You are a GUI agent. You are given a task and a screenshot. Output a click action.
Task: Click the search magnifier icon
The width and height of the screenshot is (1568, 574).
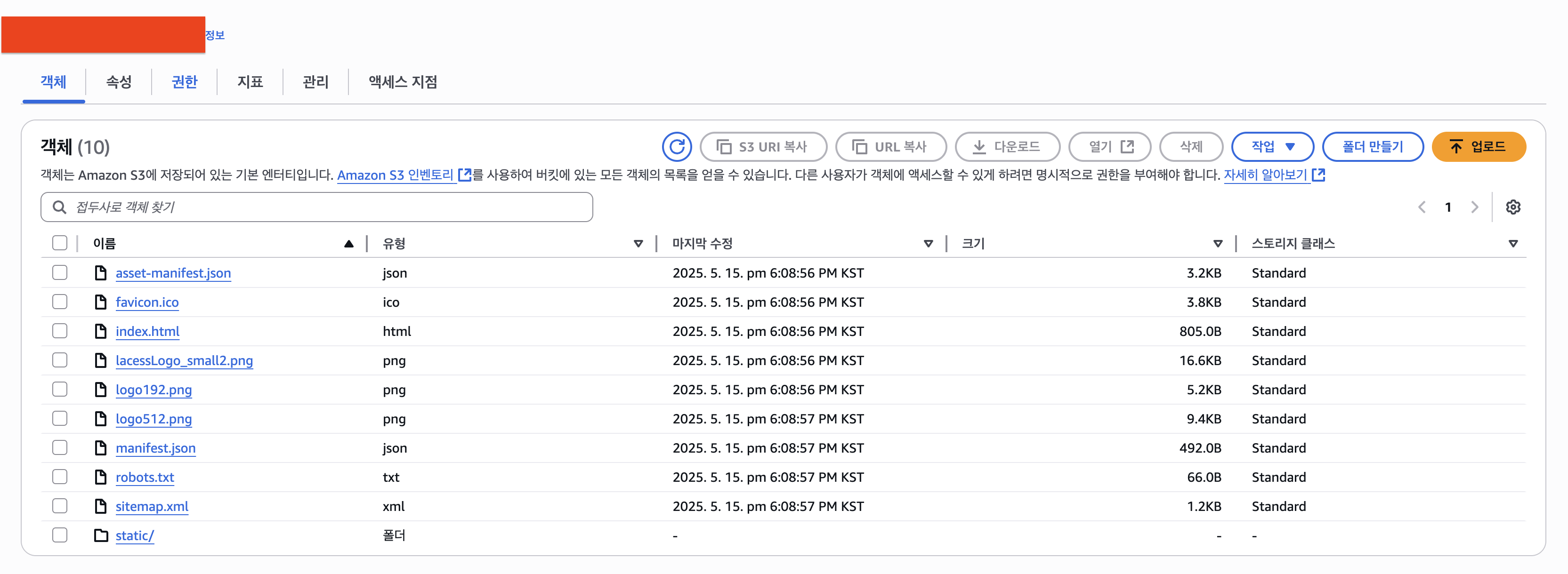point(59,207)
